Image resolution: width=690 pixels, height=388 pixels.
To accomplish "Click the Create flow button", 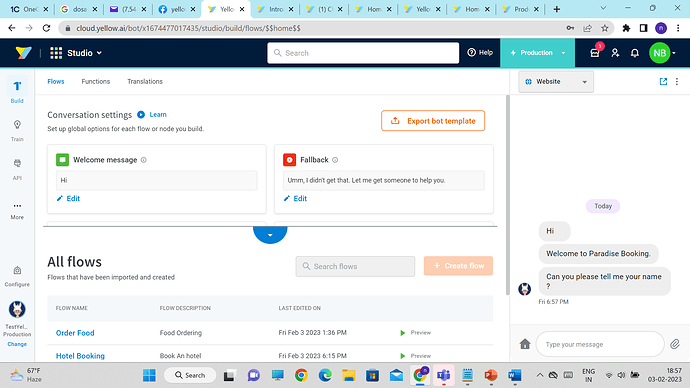I will (x=458, y=266).
